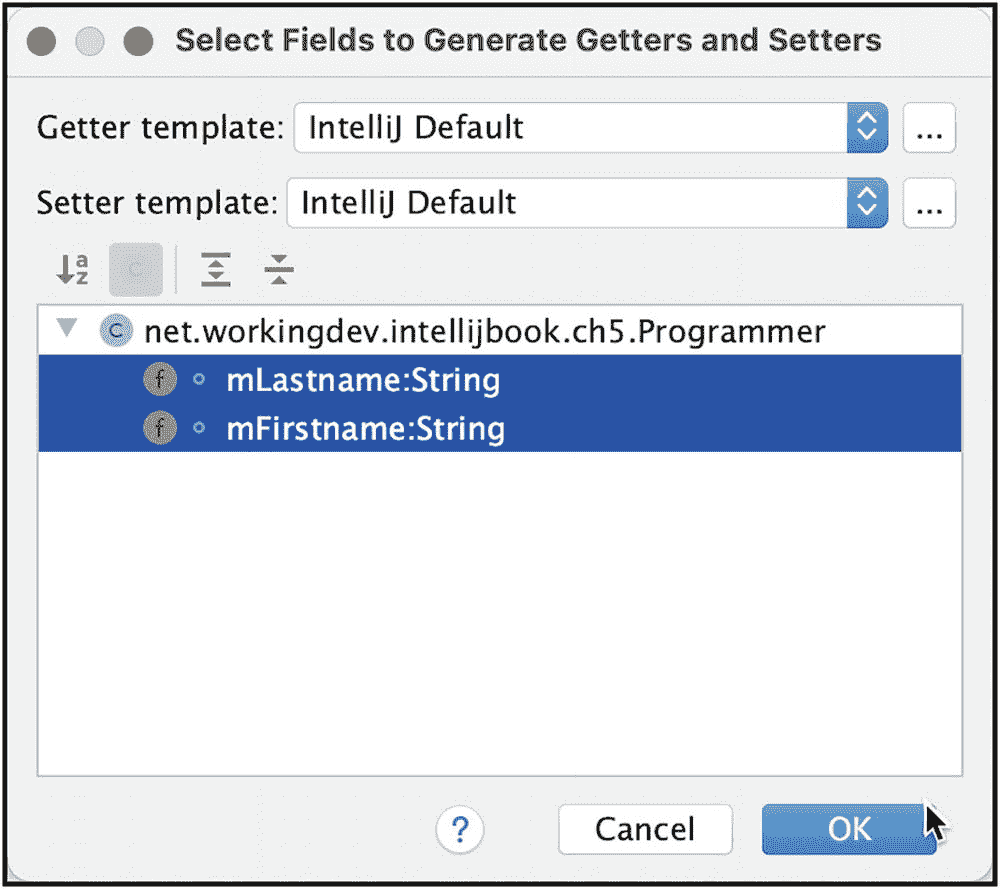Open Getter template dropdown arrows
This screenshot has height=889, width=1000.
[867, 128]
